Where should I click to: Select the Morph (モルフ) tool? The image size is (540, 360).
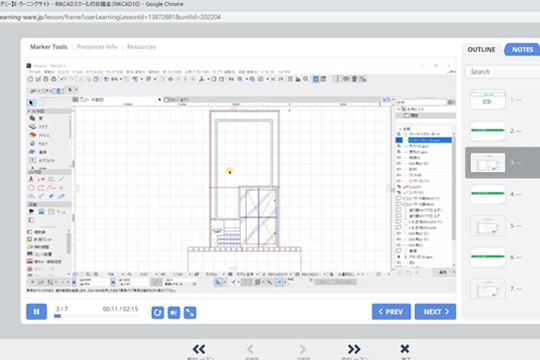tap(39, 144)
